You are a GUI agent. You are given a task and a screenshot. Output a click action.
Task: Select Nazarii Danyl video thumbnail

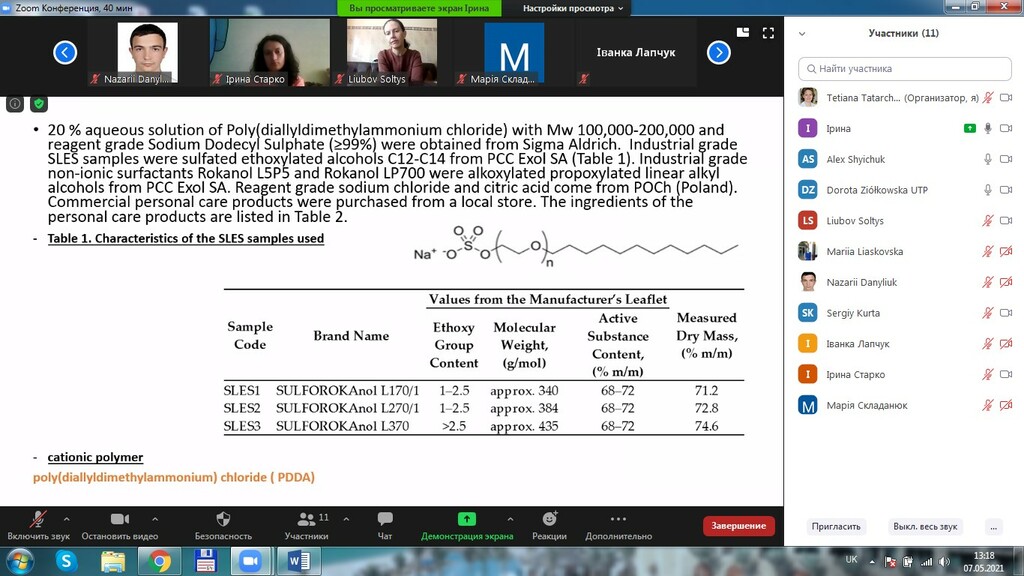(148, 52)
